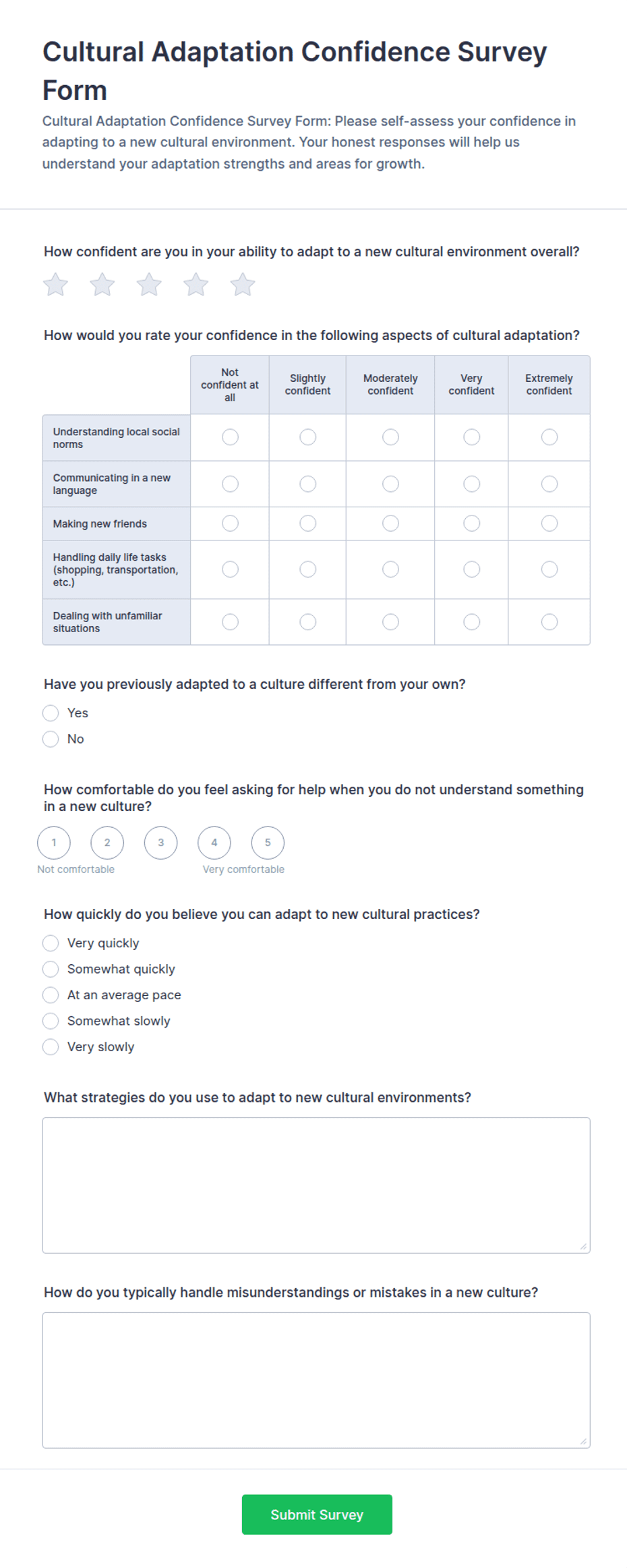Screen dimensions: 627x1568
Task: Give five stars for overall confidence
Action: (x=243, y=285)
